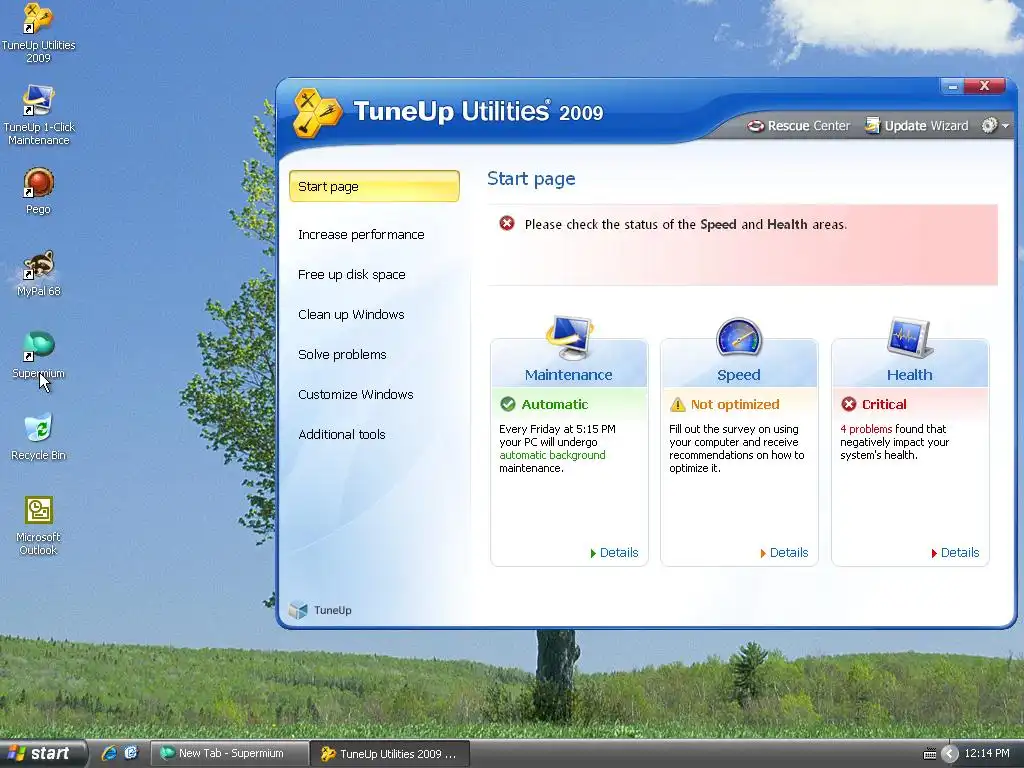This screenshot has width=1024, height=768.
Task: Click the Maintenance heading
Action: [x=568, y=375]
